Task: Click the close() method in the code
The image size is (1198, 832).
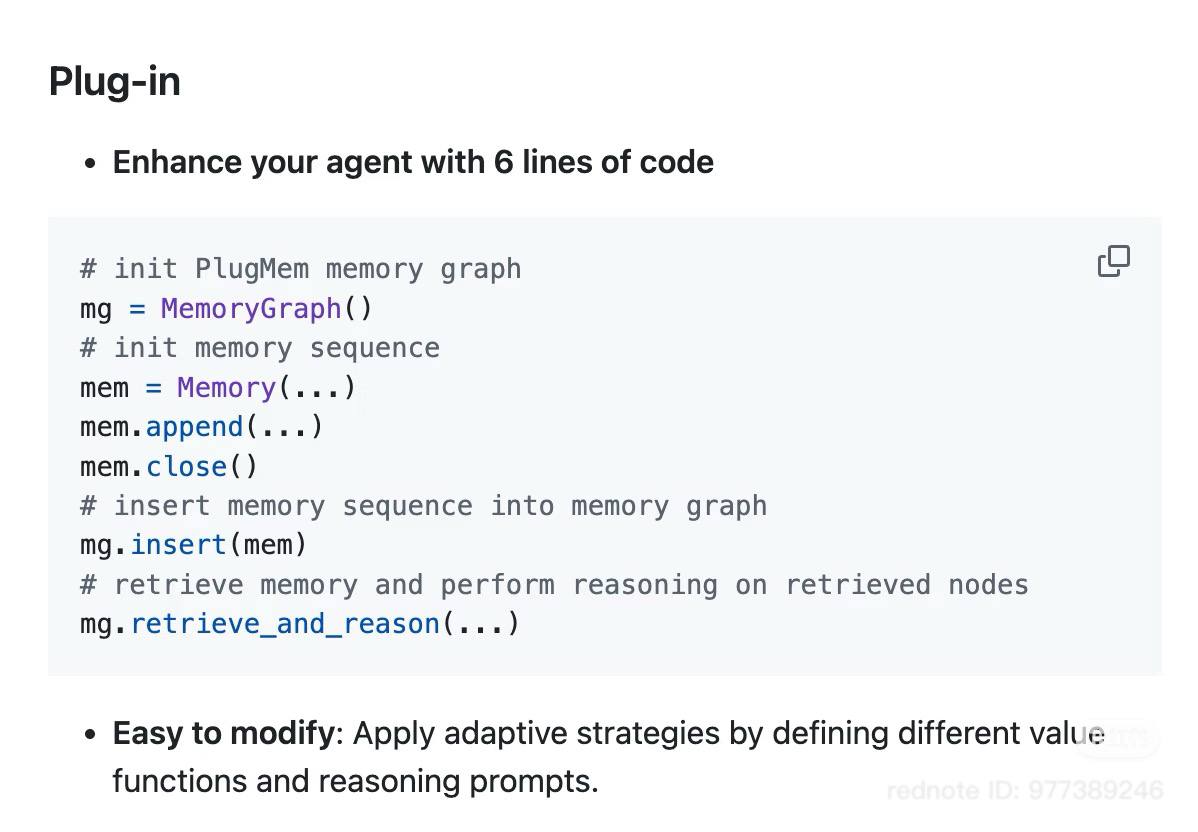Action: 185,466
